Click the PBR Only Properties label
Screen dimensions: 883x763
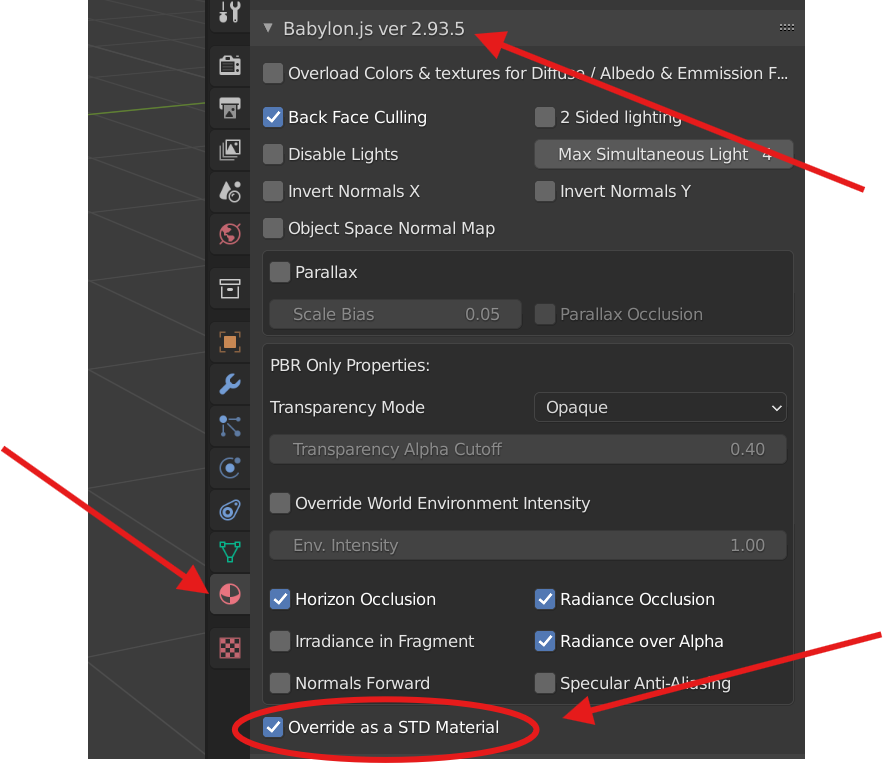(350, 365)
